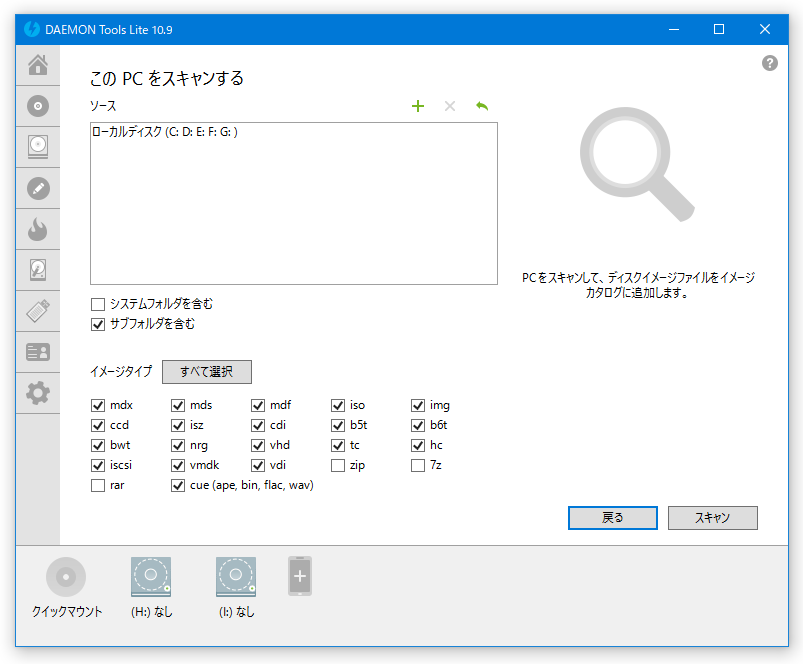Close the DAEMON Tools Lite window
The width and height of the screenshot is (803, 664).
tap(765, 29)
